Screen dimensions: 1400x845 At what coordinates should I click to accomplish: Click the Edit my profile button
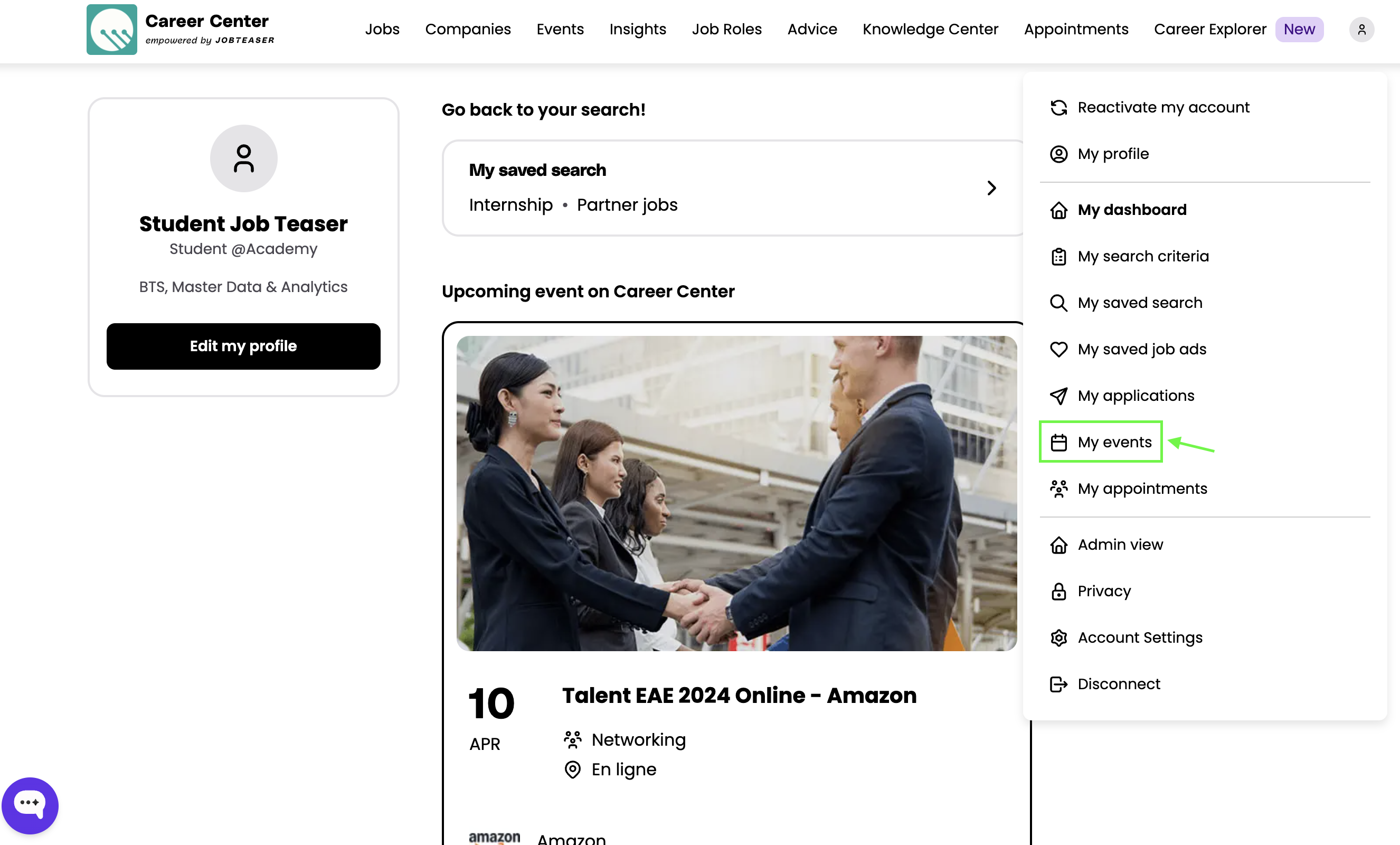pyautogui.click(x=243, y=346)
